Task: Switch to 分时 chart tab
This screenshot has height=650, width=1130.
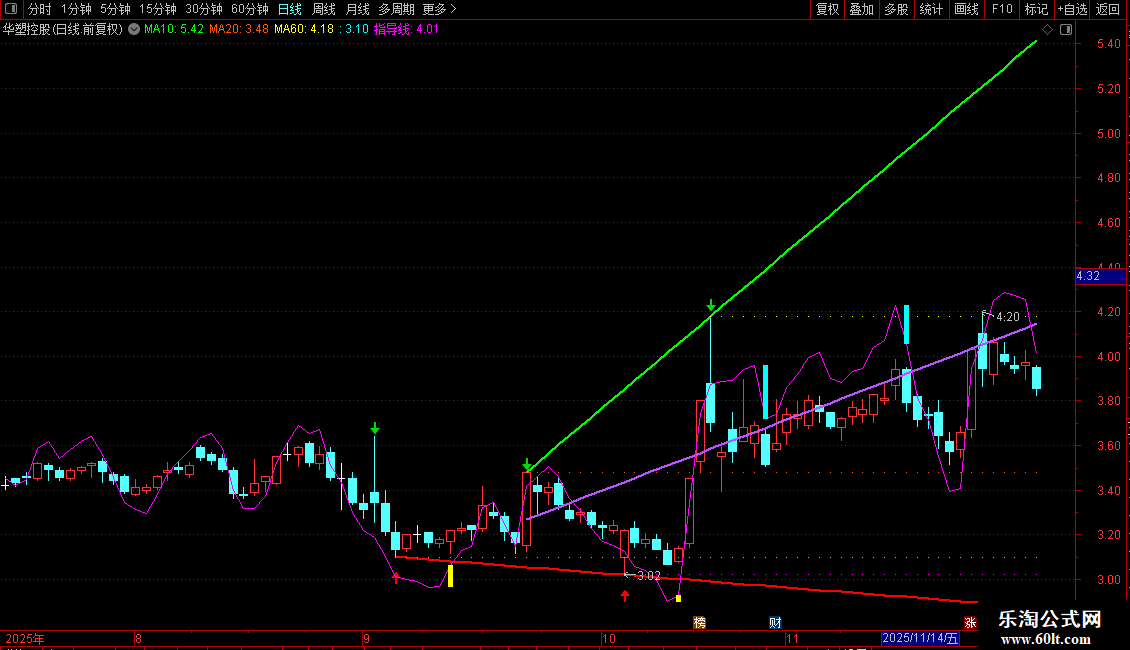Action: [x=40, y=9]
